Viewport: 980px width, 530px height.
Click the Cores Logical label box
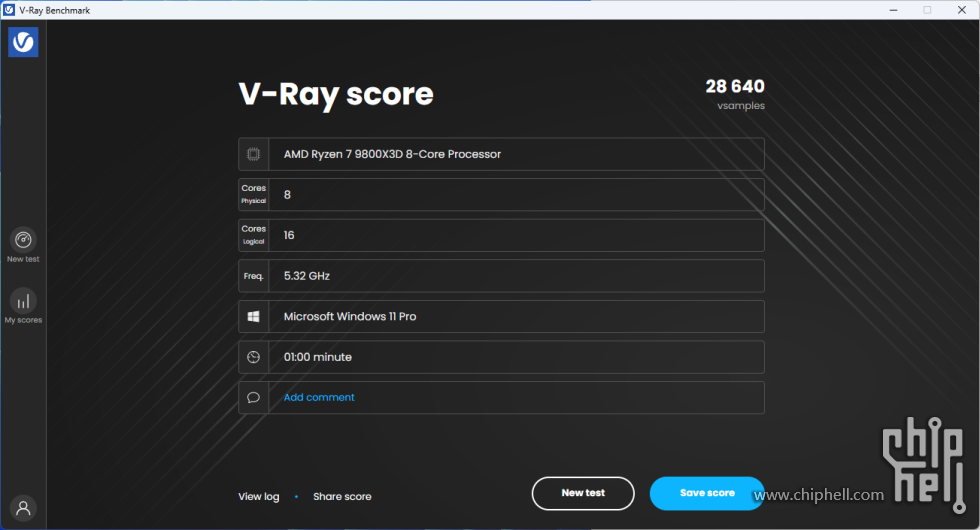[254, 235]
